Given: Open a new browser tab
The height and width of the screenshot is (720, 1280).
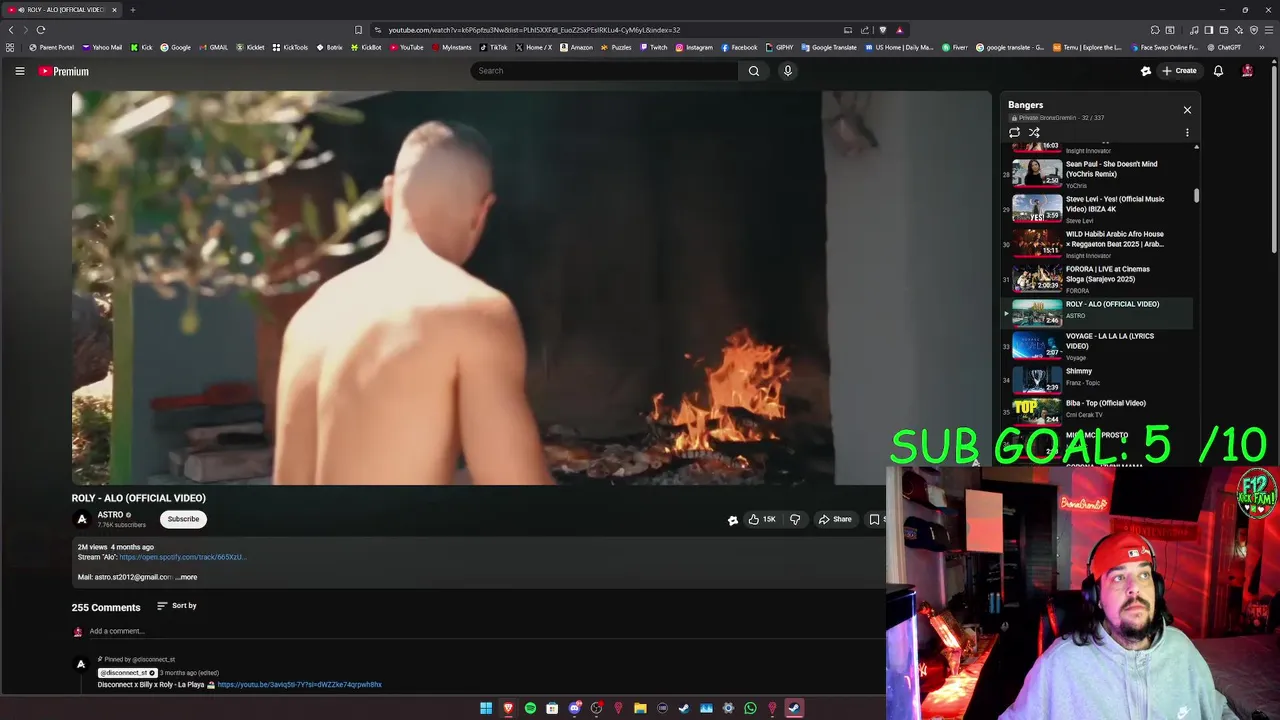Looking at the screenshot, I should [x=132, y=10].
